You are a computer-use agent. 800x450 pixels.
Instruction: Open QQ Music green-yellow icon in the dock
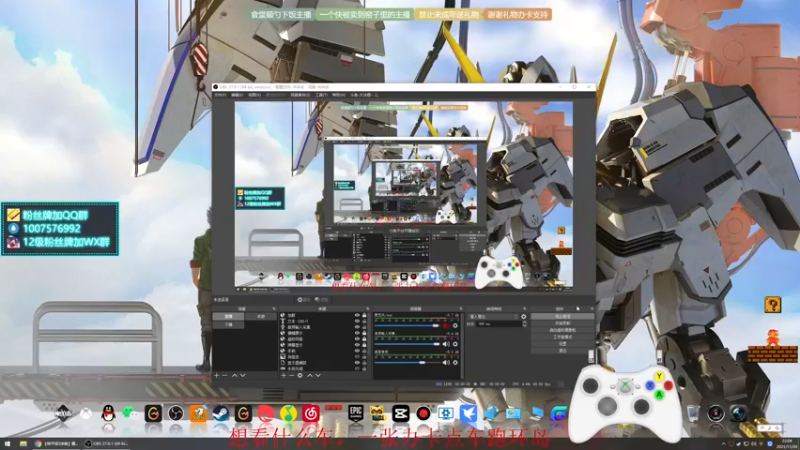coord(288,413)
